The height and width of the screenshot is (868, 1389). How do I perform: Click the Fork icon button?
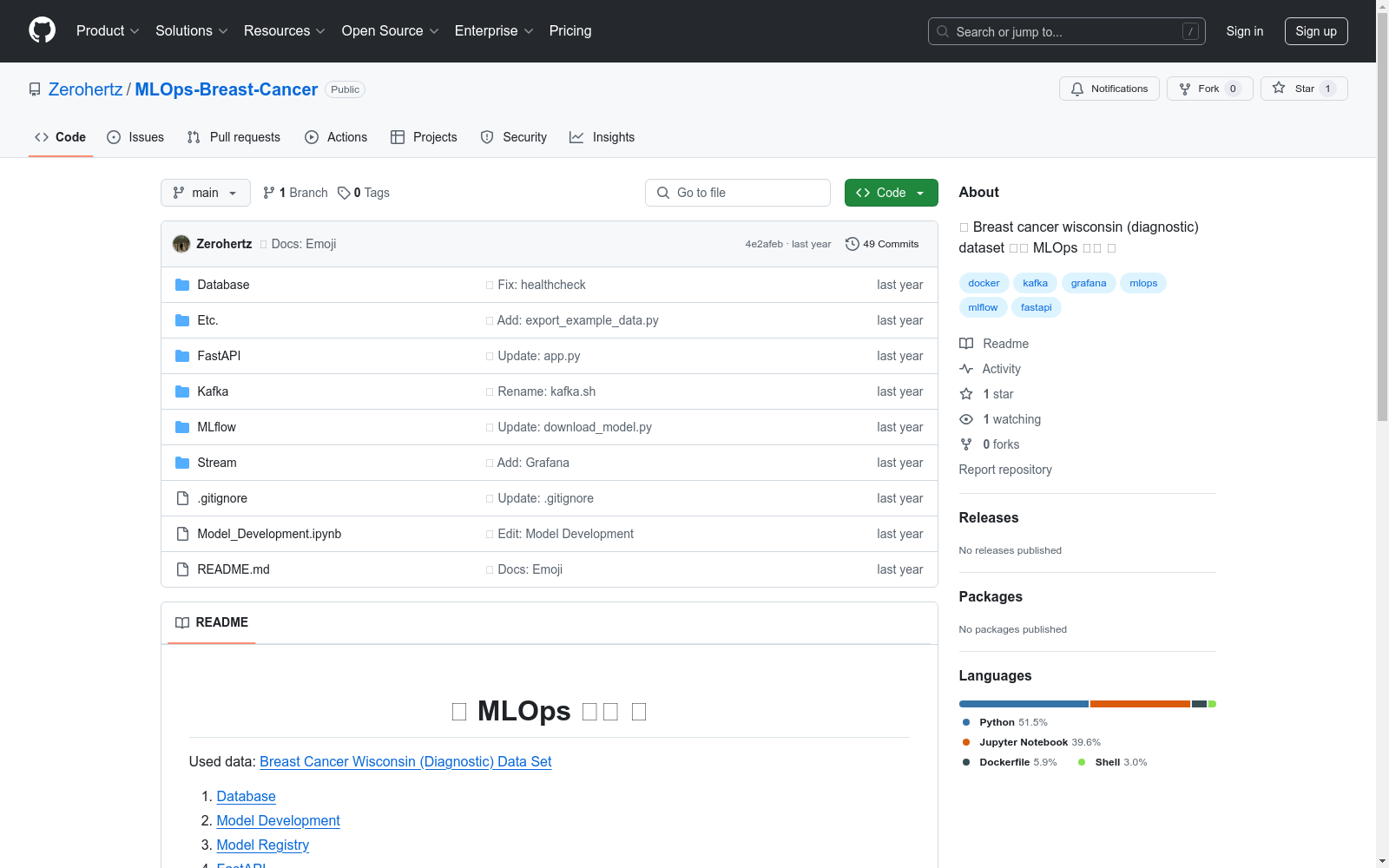1185,89
